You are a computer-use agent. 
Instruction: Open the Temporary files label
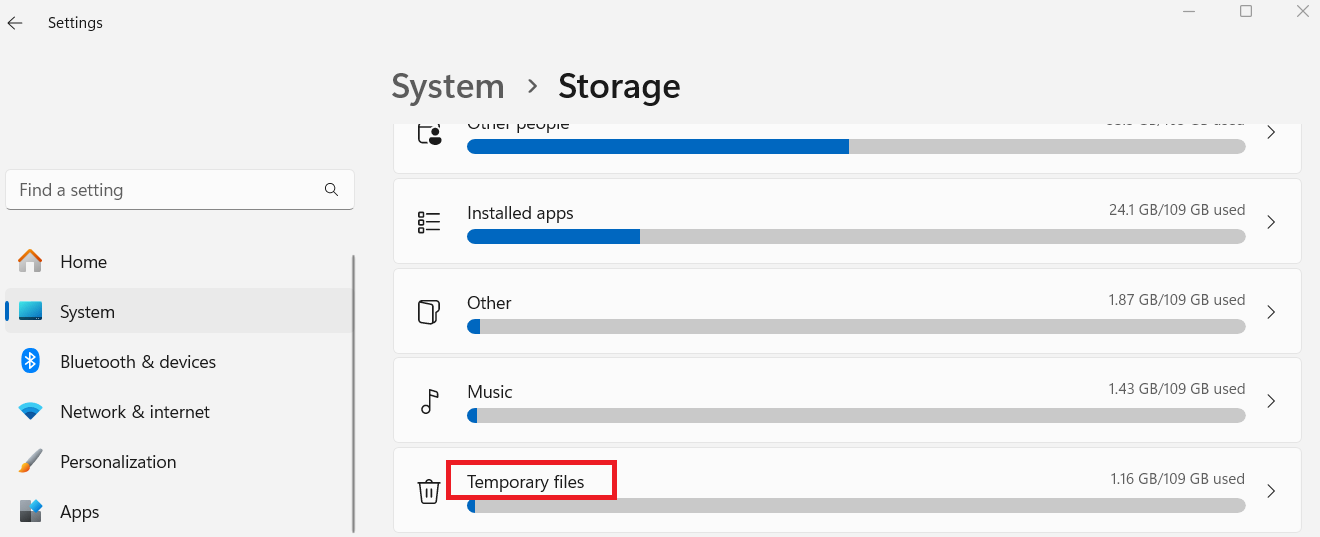[526, 482]
